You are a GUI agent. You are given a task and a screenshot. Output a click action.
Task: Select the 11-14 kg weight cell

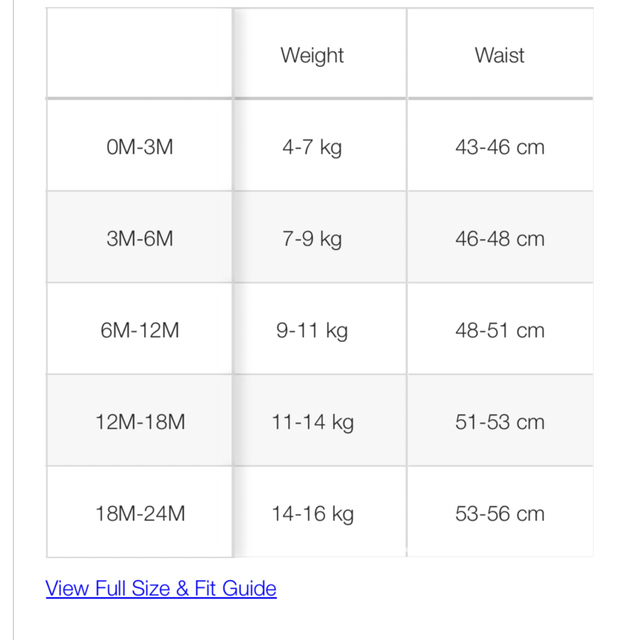coord(320,420)
